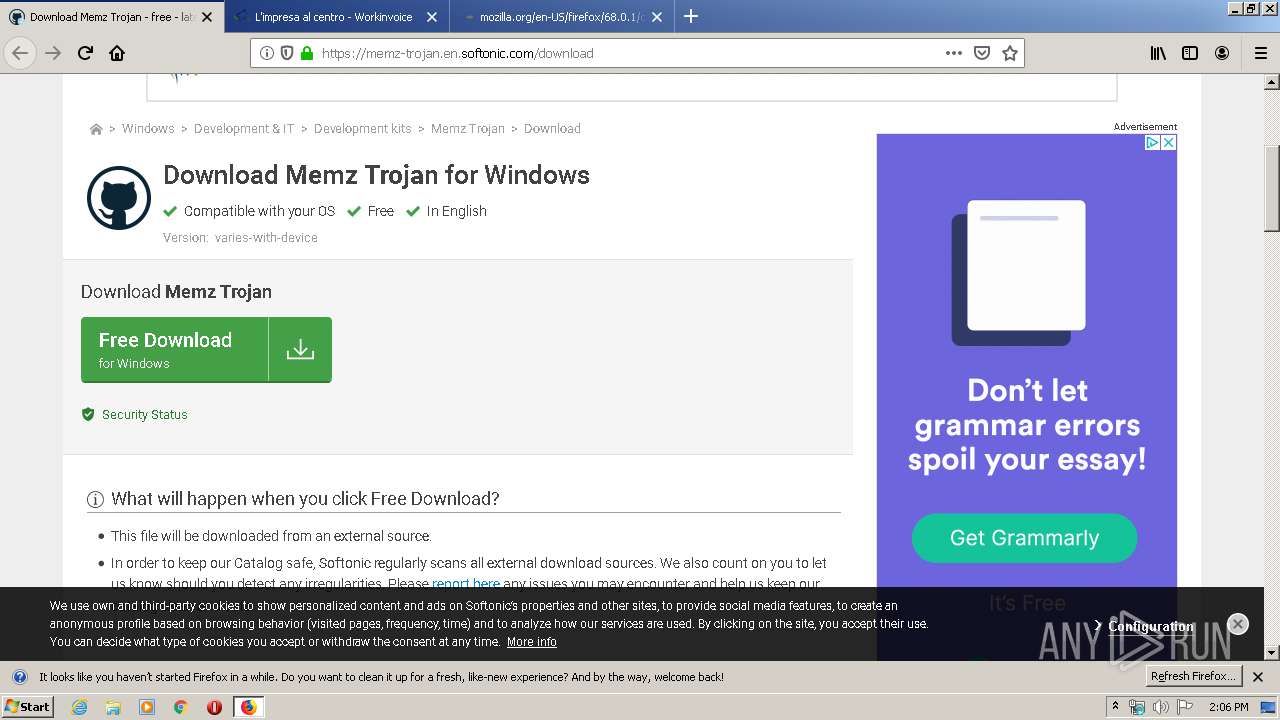
Task: Launch Internet Explorer from taskbar
Action: [79, 707]
